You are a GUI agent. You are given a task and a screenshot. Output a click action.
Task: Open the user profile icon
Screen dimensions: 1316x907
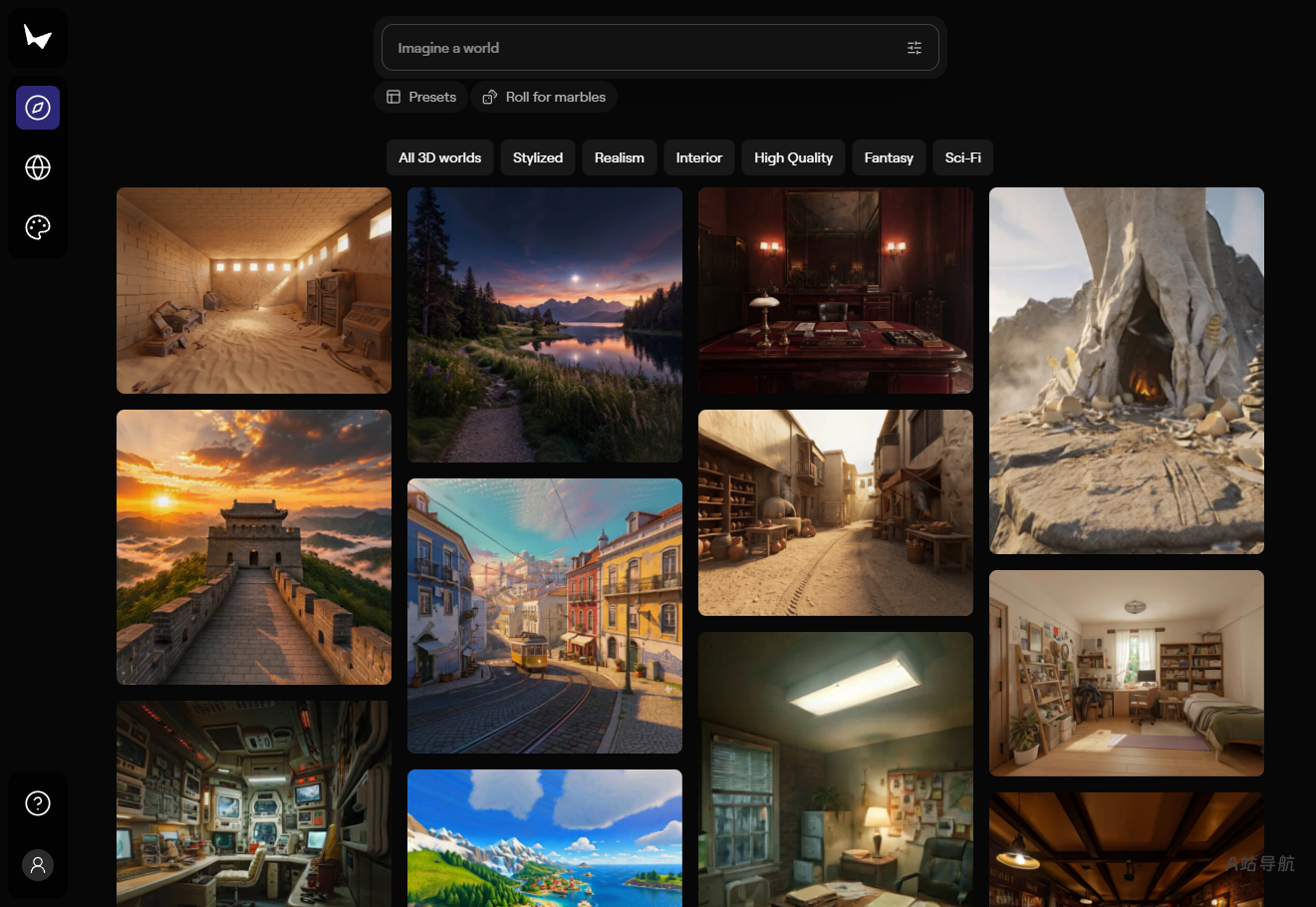tap(38, 865)
